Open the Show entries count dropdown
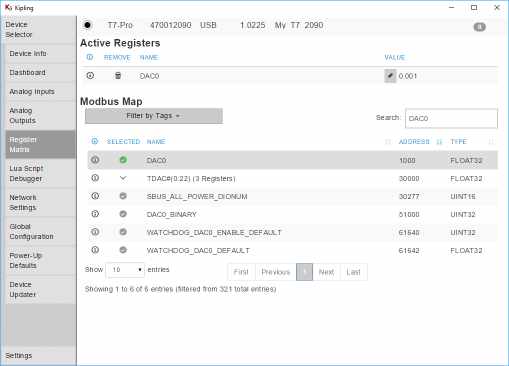 click(125, 270)
